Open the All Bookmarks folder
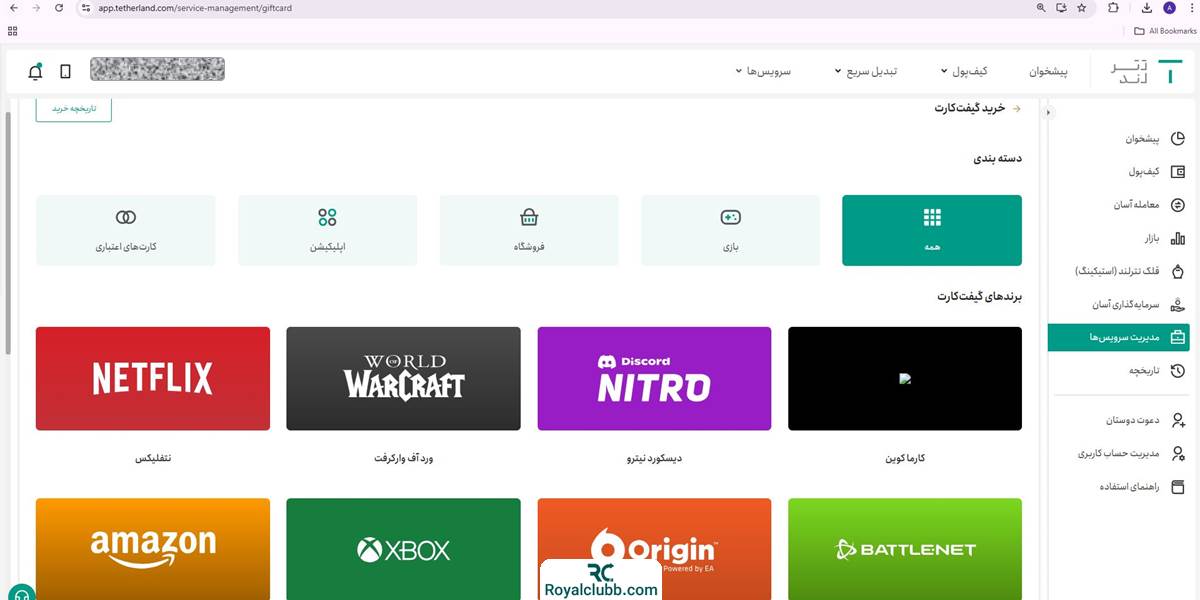The width and height of the screenshot is (1200, 600). 1165,31
